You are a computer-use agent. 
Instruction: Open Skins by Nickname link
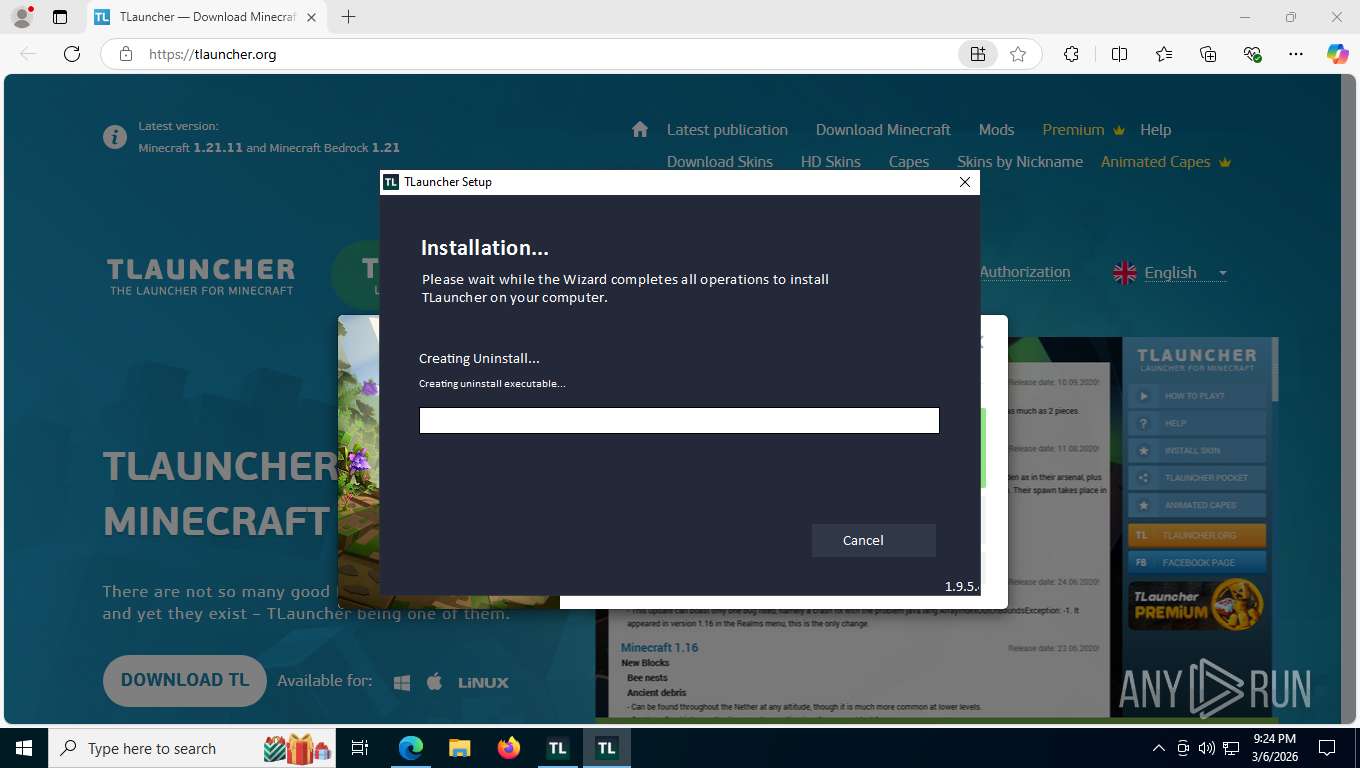tap(1020, 162)
